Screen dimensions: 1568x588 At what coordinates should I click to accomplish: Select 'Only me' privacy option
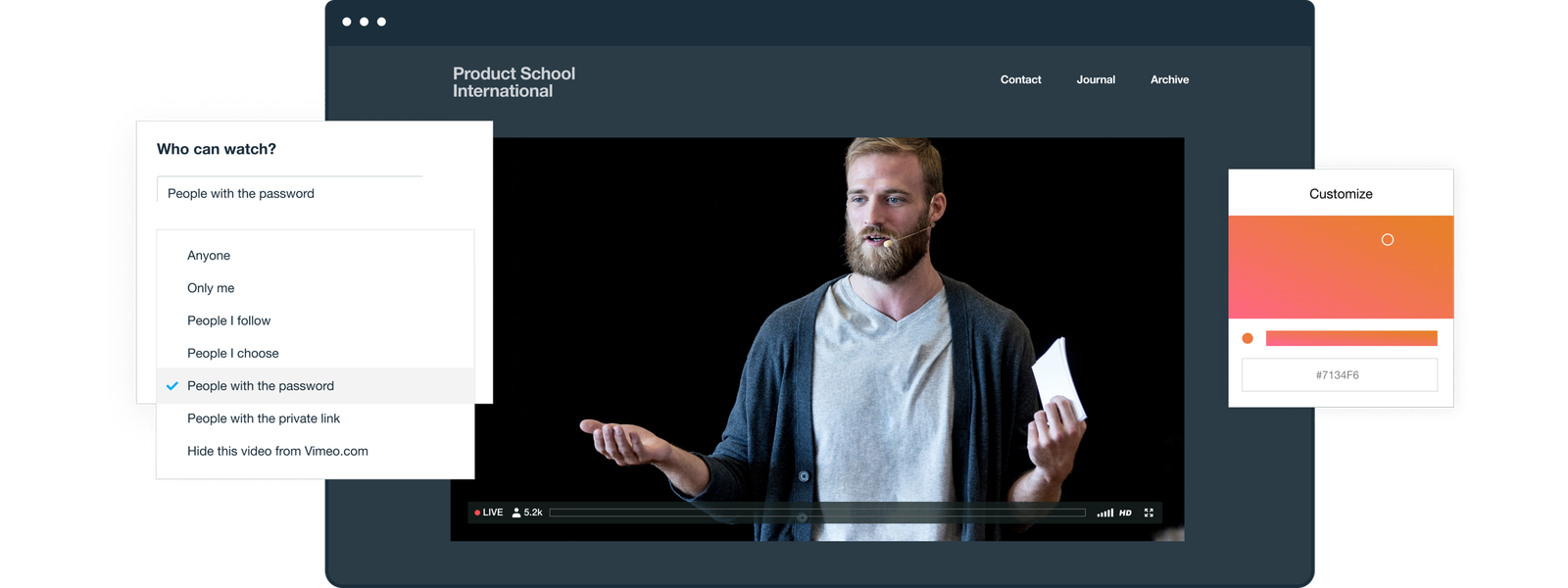pyautogui.click(x=211, y=288)
